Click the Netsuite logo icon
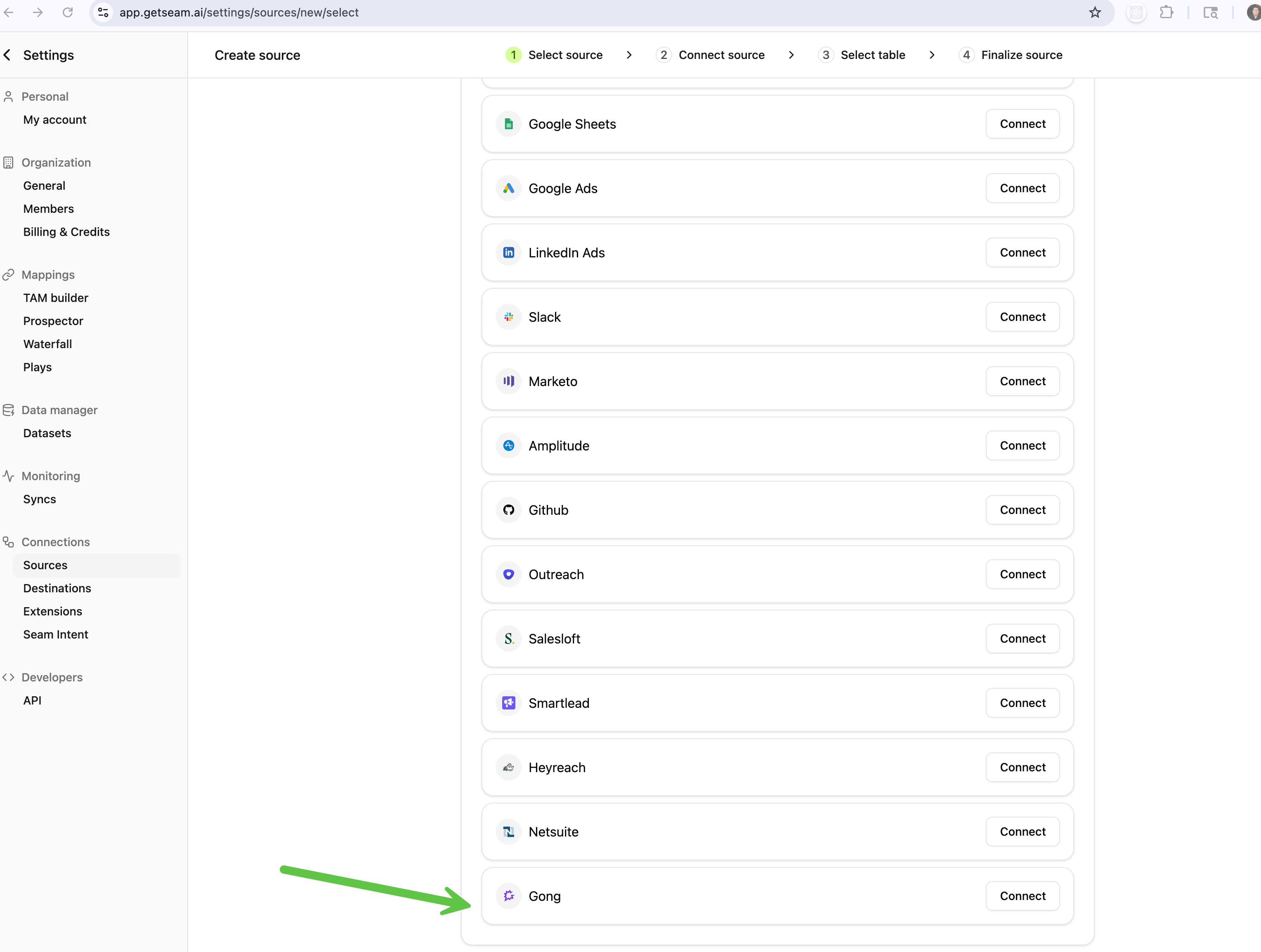The image size is (1261, 952). (x=508, y=832)
